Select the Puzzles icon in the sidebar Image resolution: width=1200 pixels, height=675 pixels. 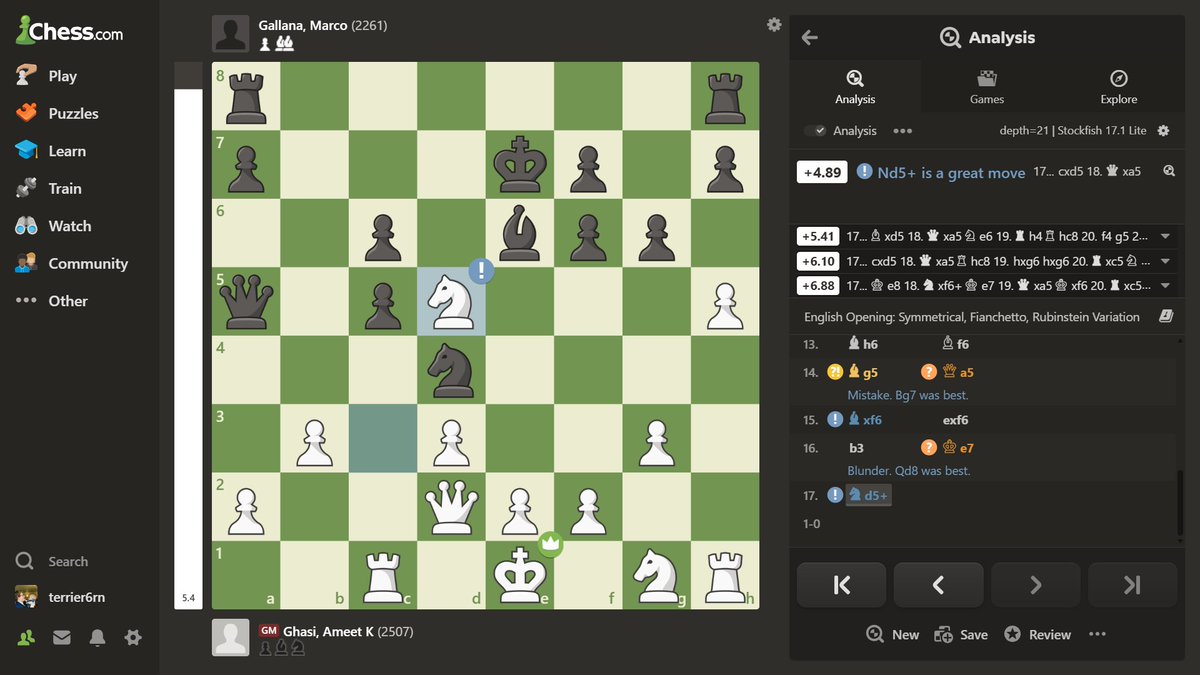[27, 113]
